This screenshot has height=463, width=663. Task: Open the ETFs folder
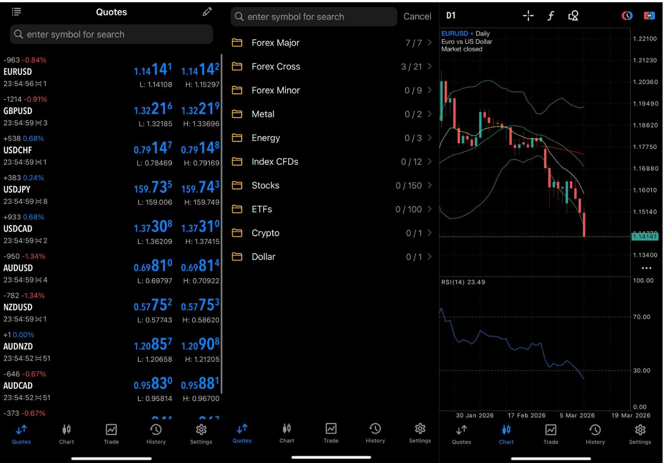pos(332,209)
